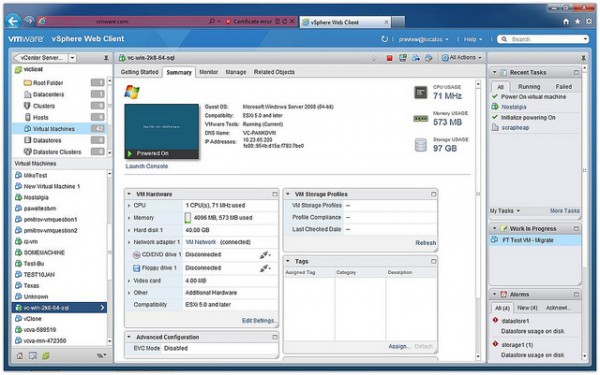600x375 pixels.
Task: Open FT Test VM - Migrate work item
Action: [x=534, y=240]
